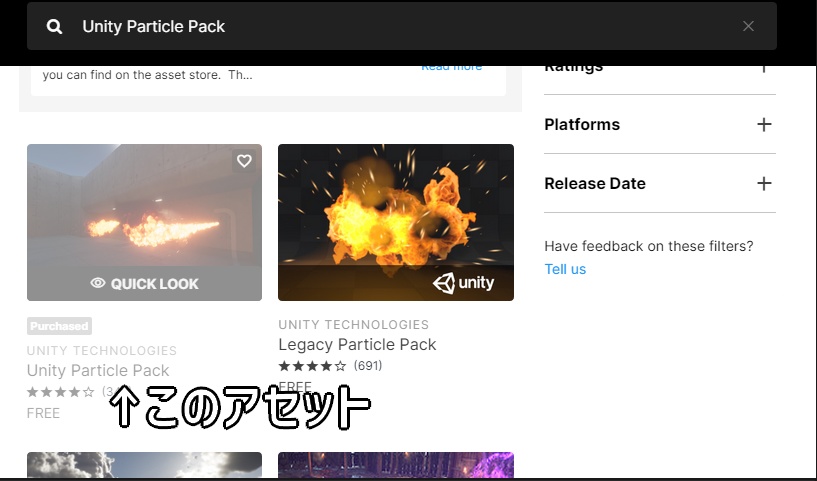Click the Platforms filter heading

click(x=582, y=125)
